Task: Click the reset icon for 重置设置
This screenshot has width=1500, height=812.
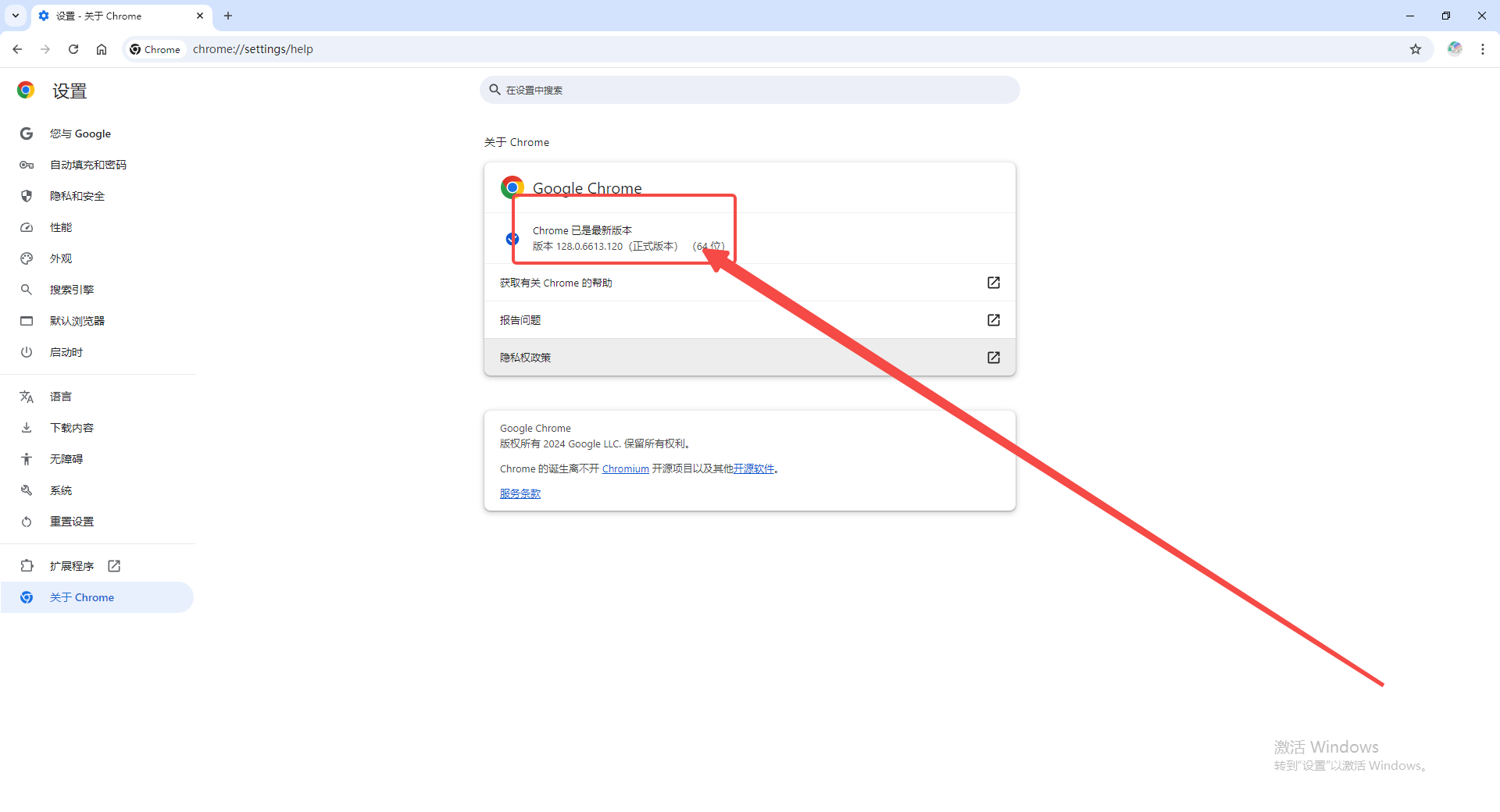Action: [x=27, y=522]
